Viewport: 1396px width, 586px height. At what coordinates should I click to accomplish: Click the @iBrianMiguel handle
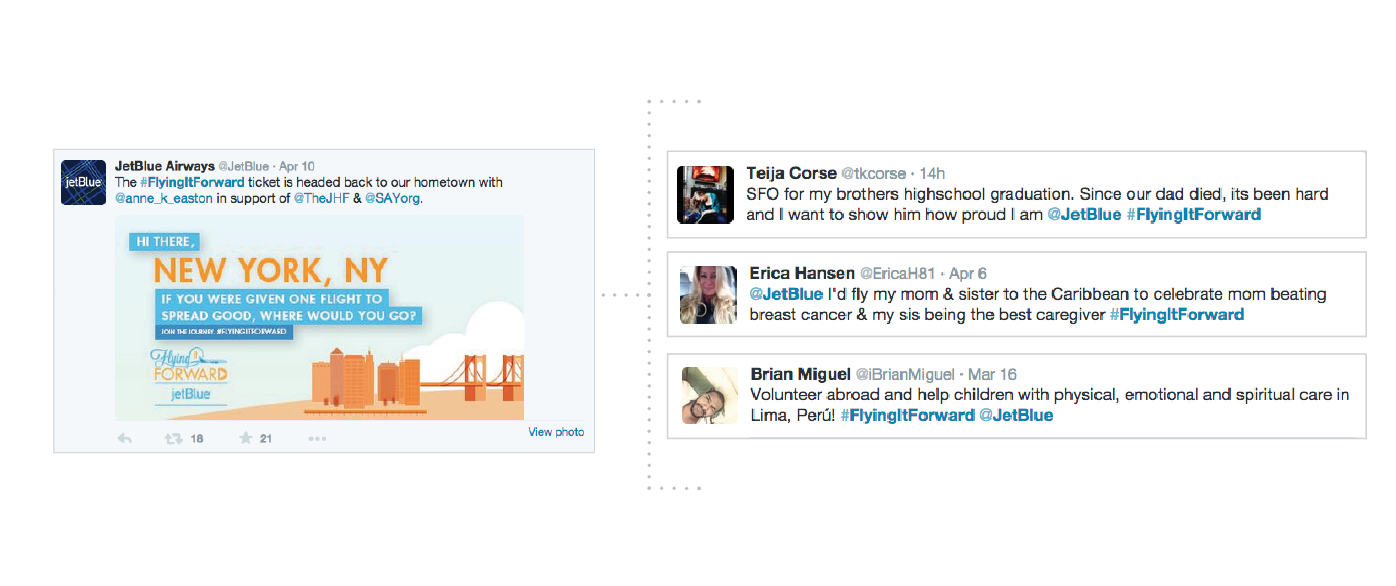(905, 374)
